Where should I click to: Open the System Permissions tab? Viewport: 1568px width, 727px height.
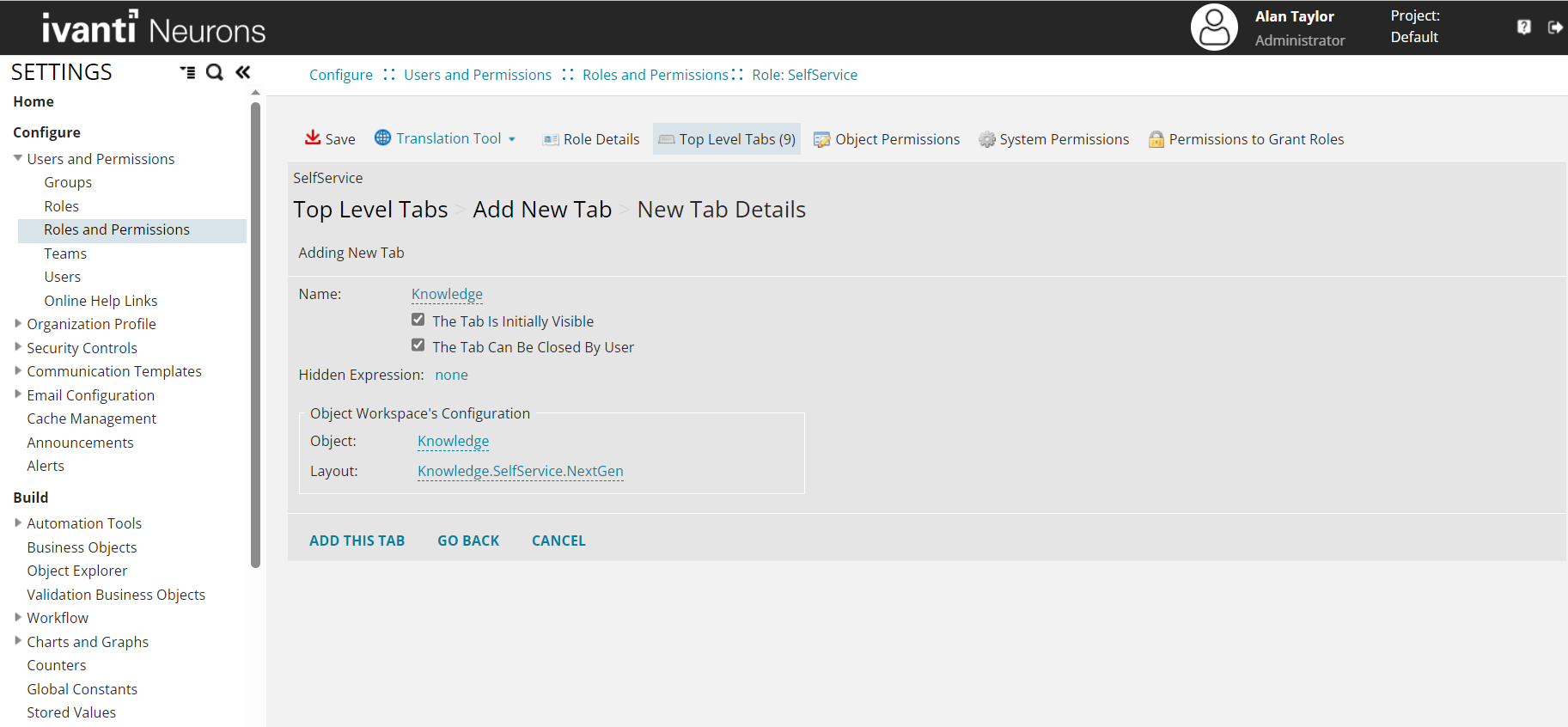coord(1054,139)
